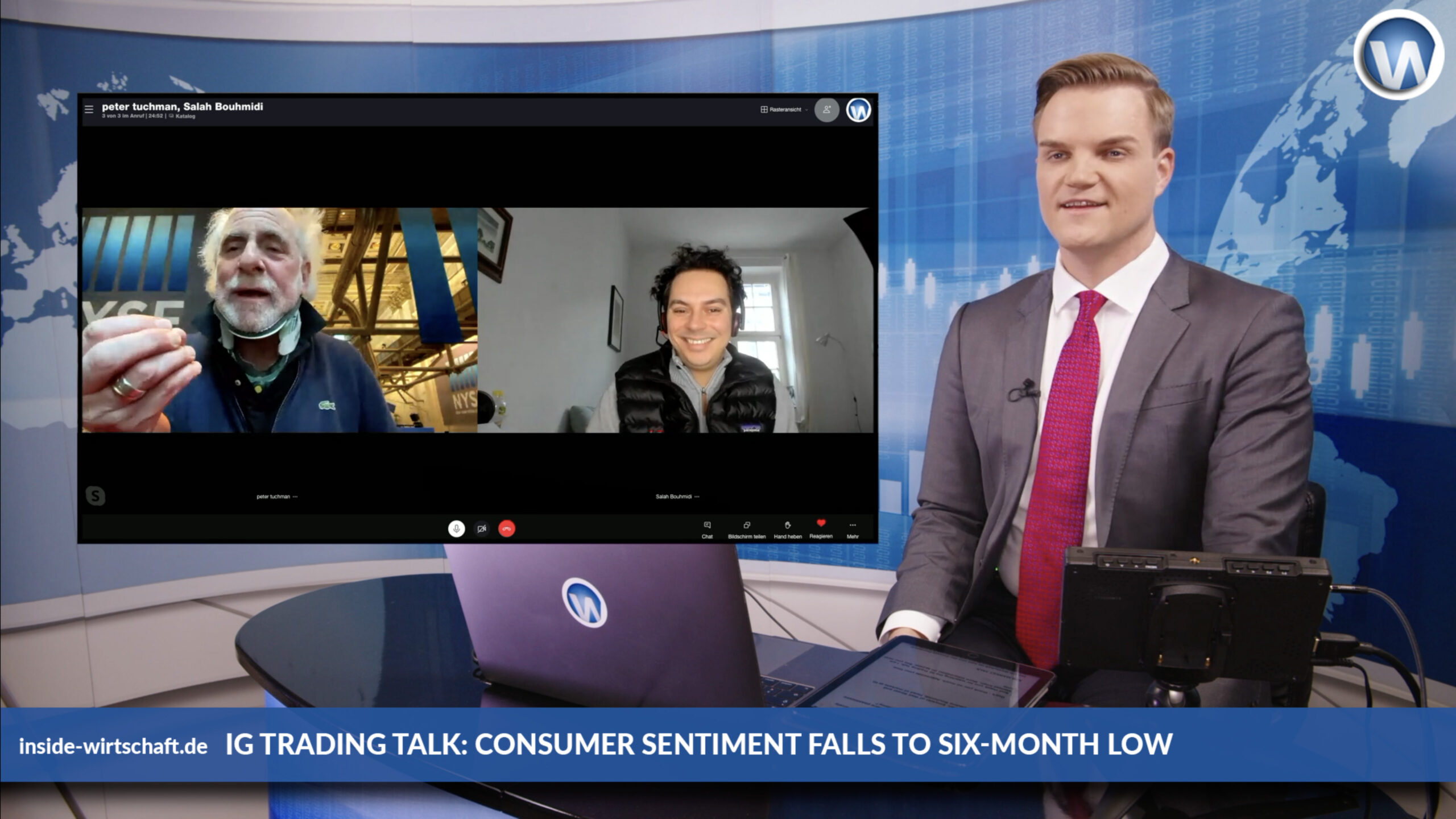Toggle the microphone mute button
This screenshot has height=819, width=1456.
456,529
